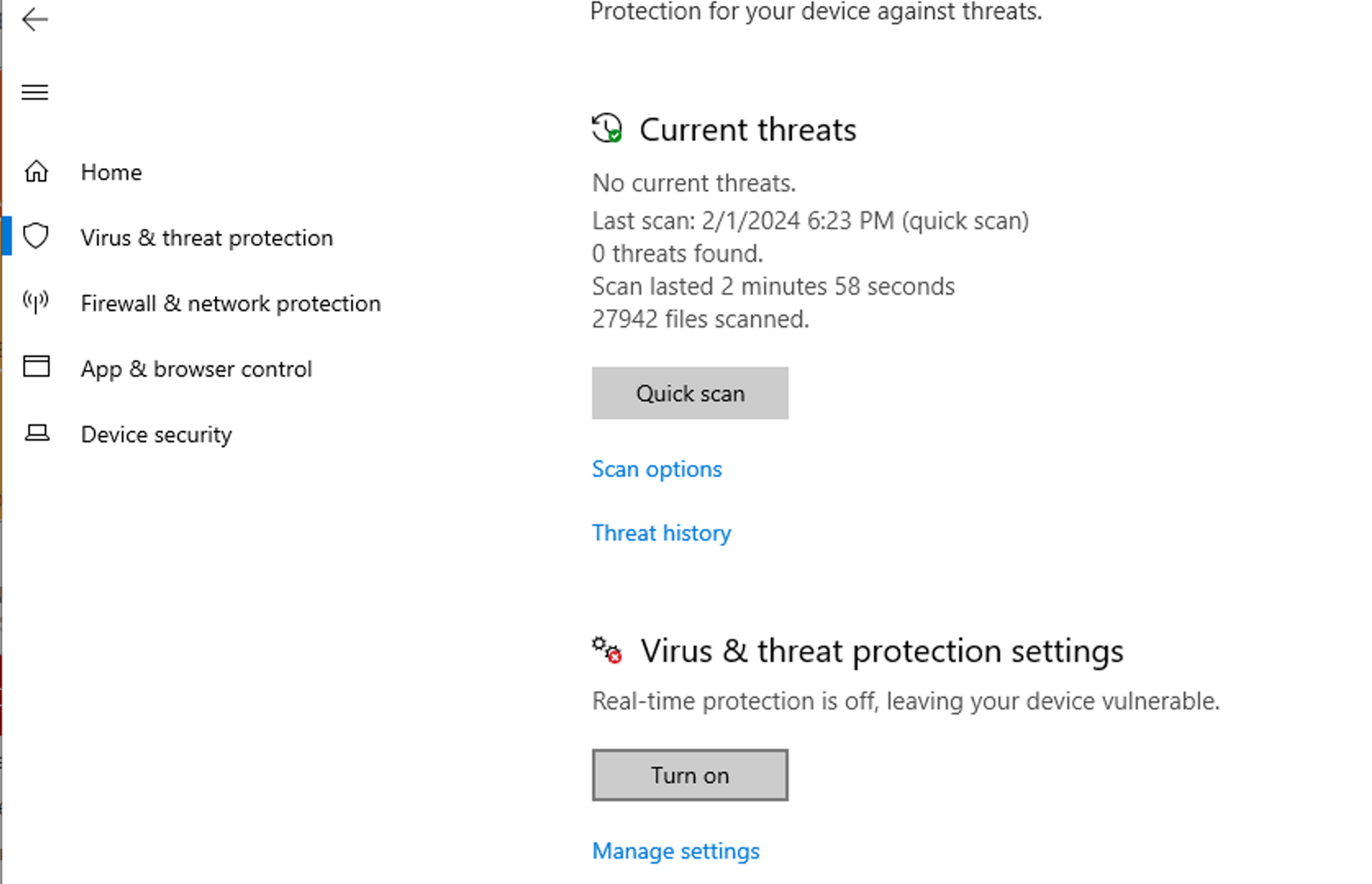Viewport: 1372px width, 884px height.
Task: Start a Quick scan
Action: click(x=690, y=393)
